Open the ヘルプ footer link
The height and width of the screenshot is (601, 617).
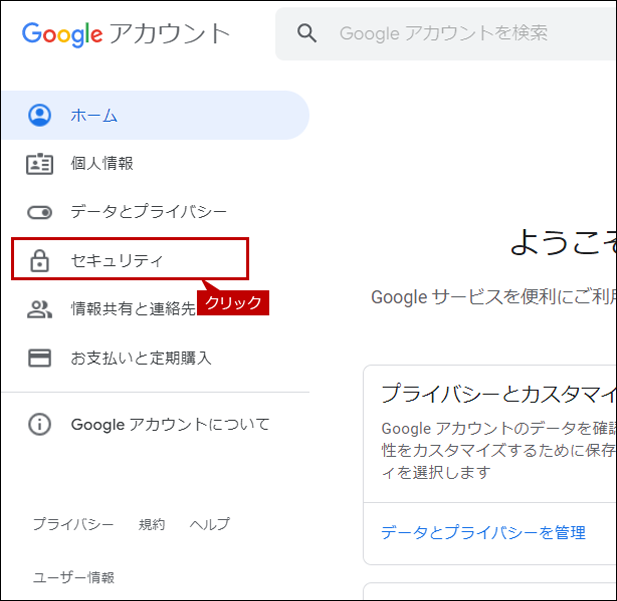[x=210, y=524]
